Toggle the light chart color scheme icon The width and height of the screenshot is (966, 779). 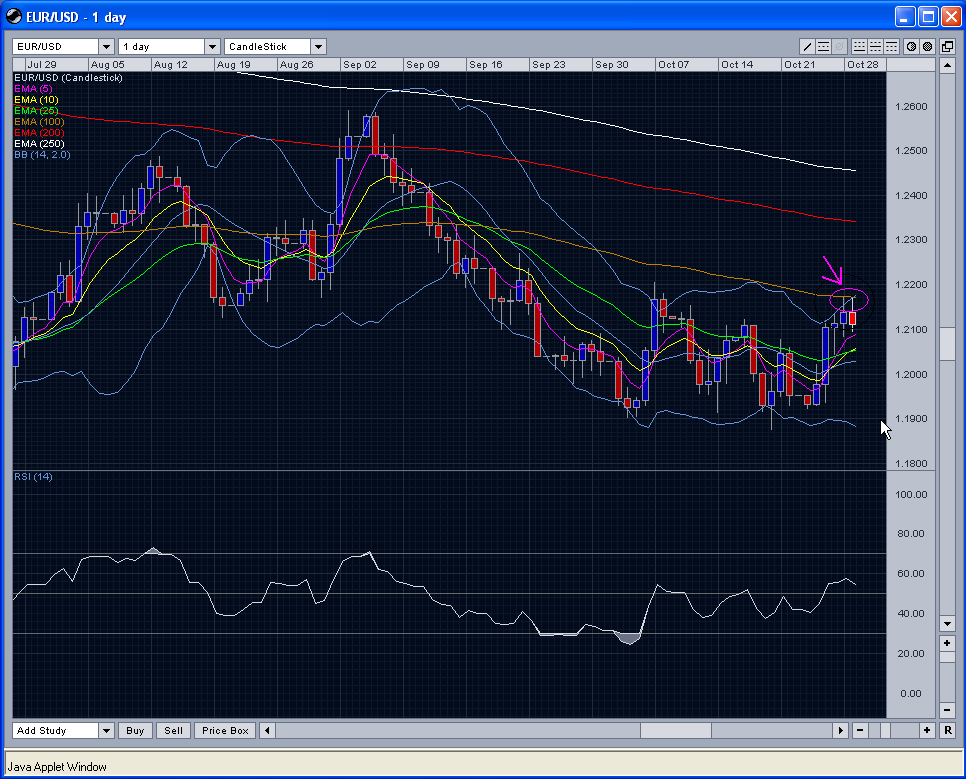click(911, 46)
